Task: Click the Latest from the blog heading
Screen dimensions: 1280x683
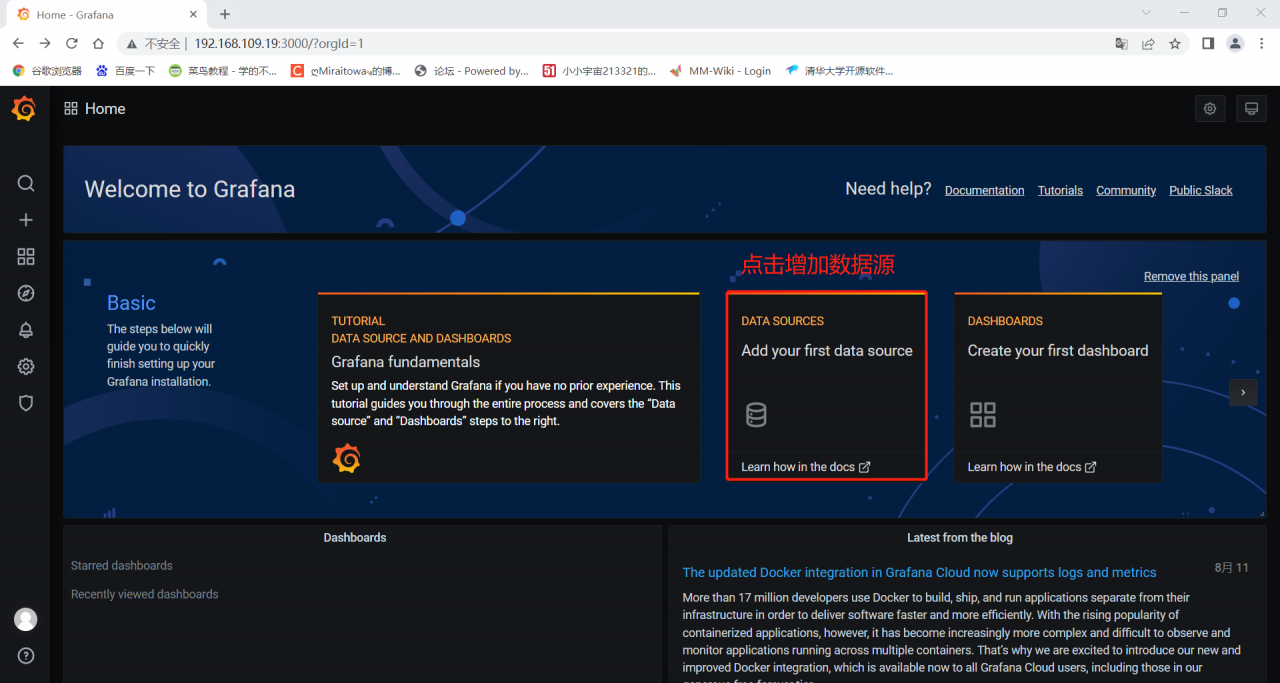Action: tap(960, 538)
